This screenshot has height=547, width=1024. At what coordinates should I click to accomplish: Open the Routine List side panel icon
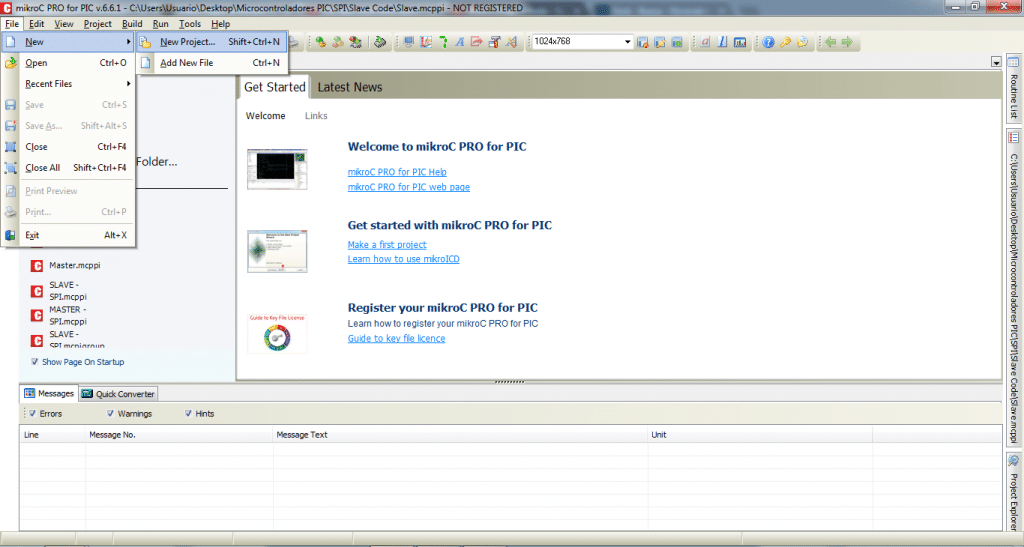1013,63
